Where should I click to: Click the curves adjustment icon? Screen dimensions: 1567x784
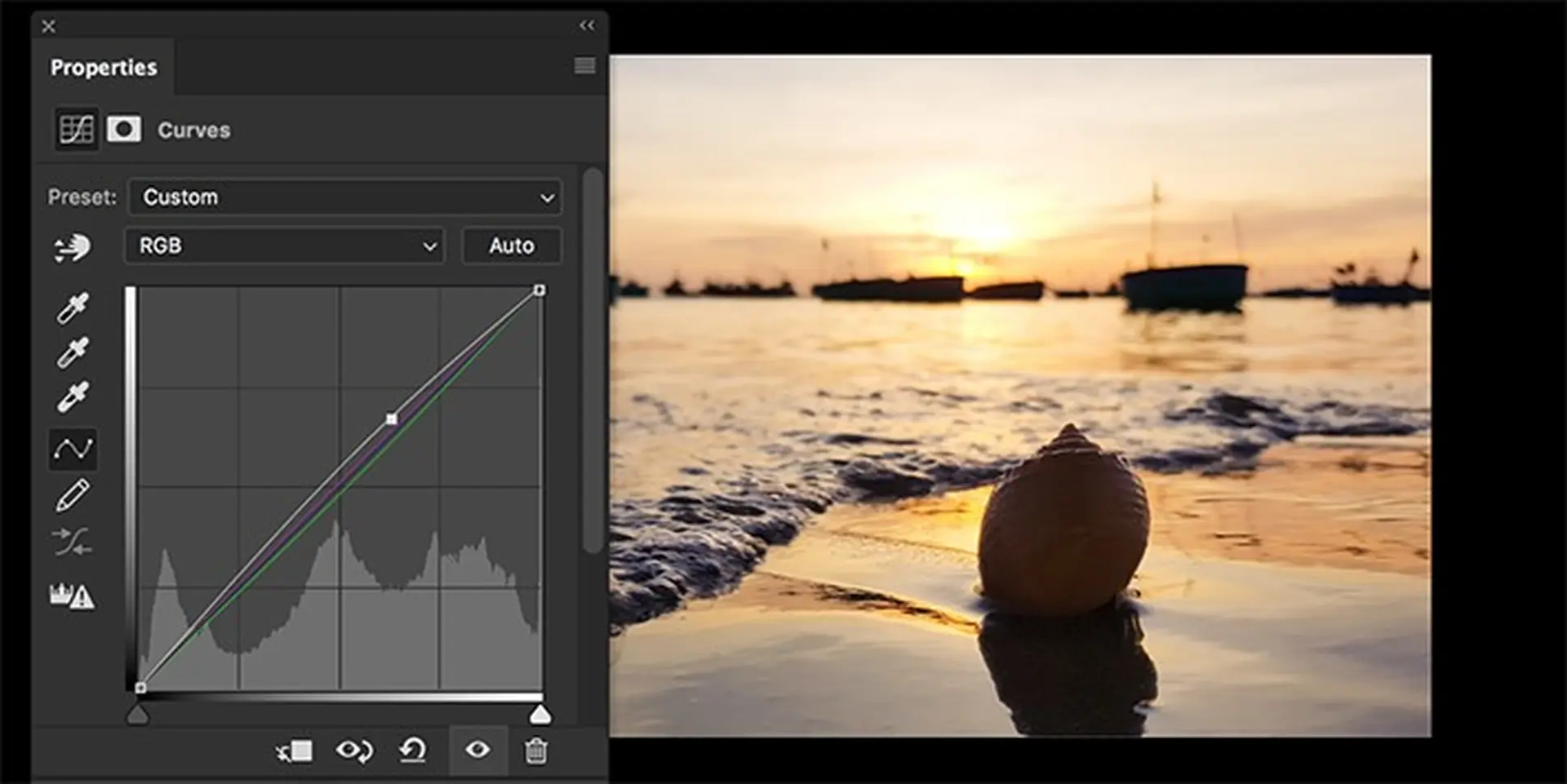[x=76, y=130]
